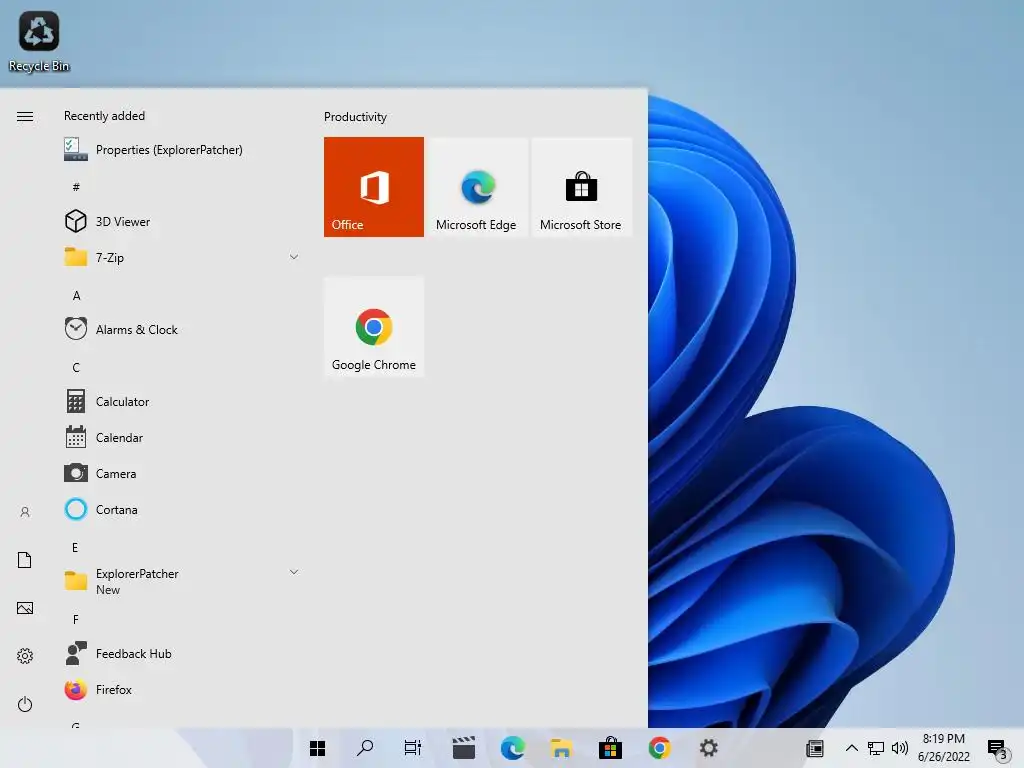
Task: Open Action Center notifications icon
Action: click(997, 749)
